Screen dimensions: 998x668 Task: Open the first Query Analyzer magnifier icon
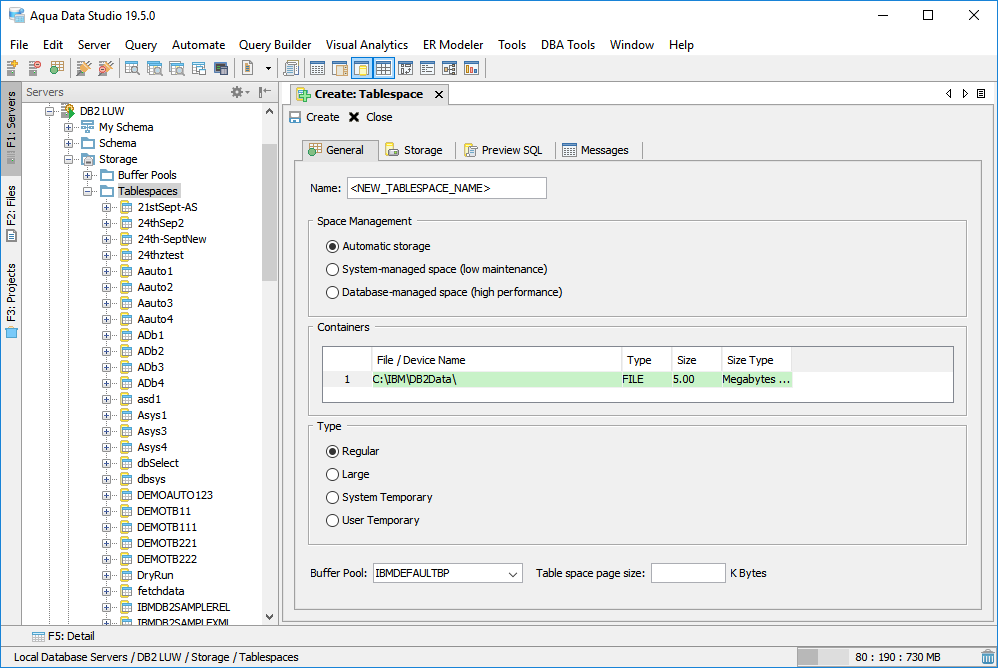click(x=132, y=68)
